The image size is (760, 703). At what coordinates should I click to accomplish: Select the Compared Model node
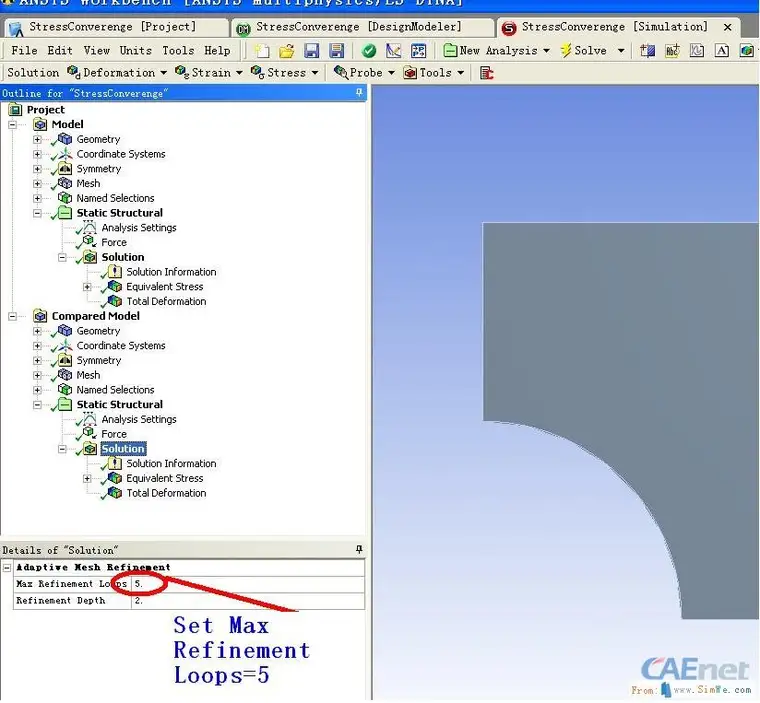95,316
